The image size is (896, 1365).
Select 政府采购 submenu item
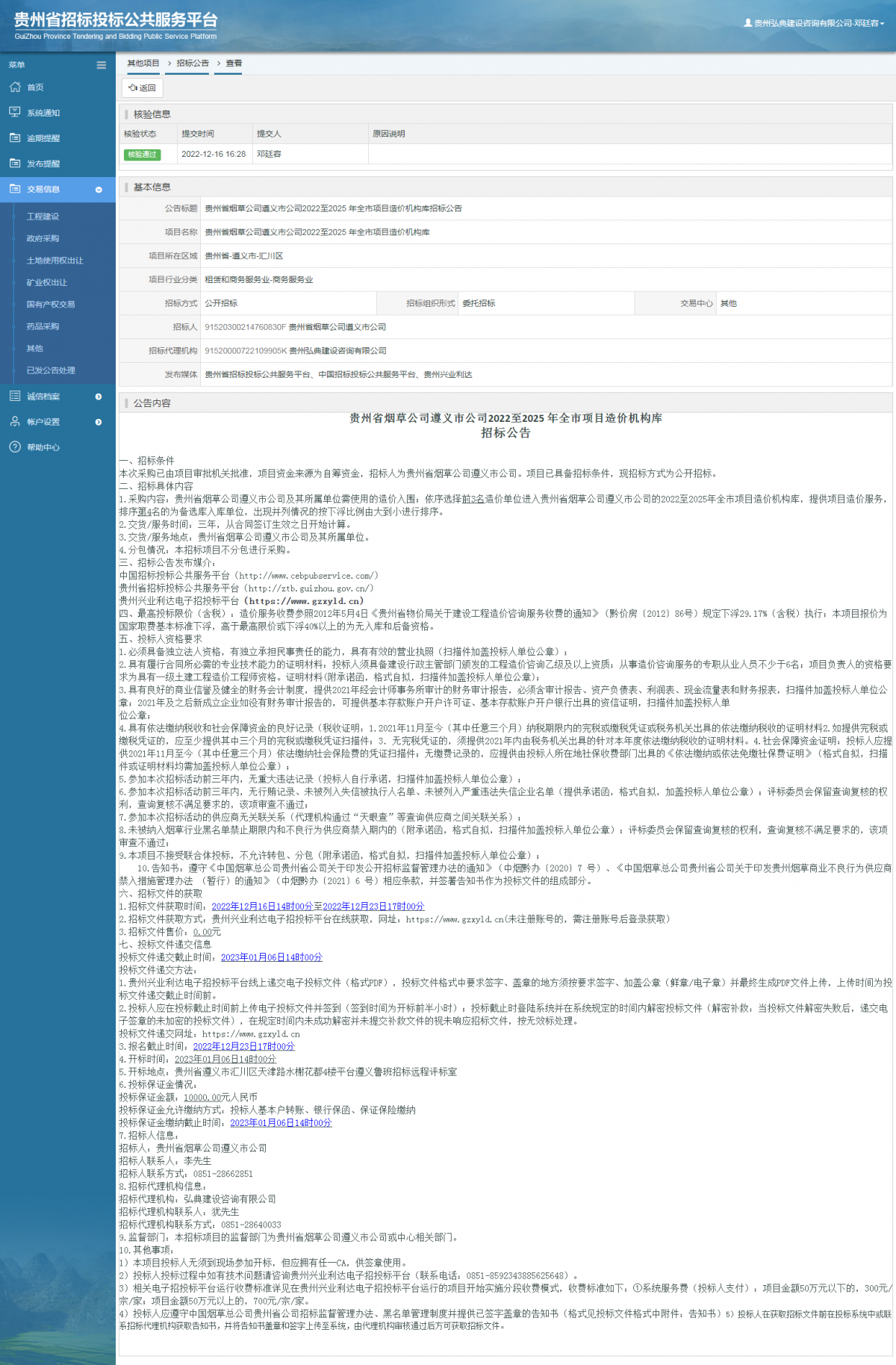(x=43, y=238)
